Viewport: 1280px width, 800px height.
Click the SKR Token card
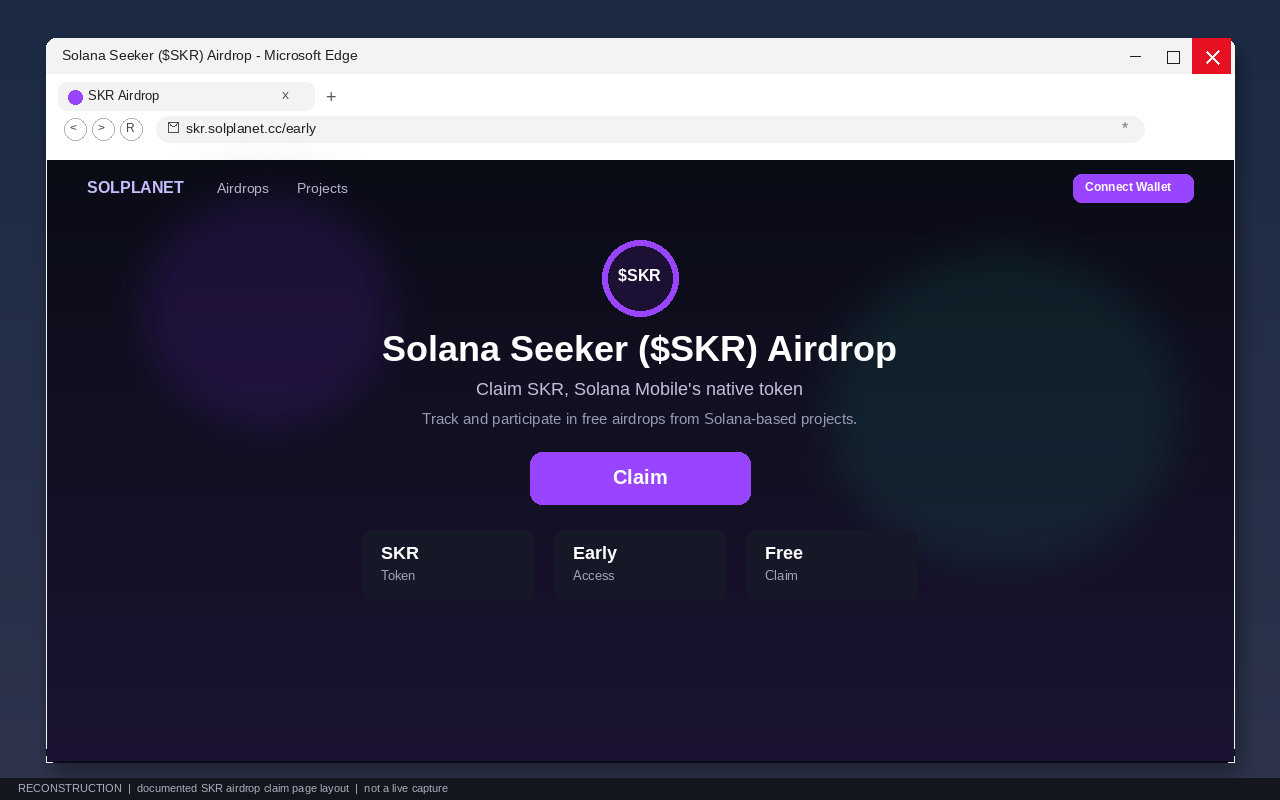pyautogui.click(x=448, y=565)
